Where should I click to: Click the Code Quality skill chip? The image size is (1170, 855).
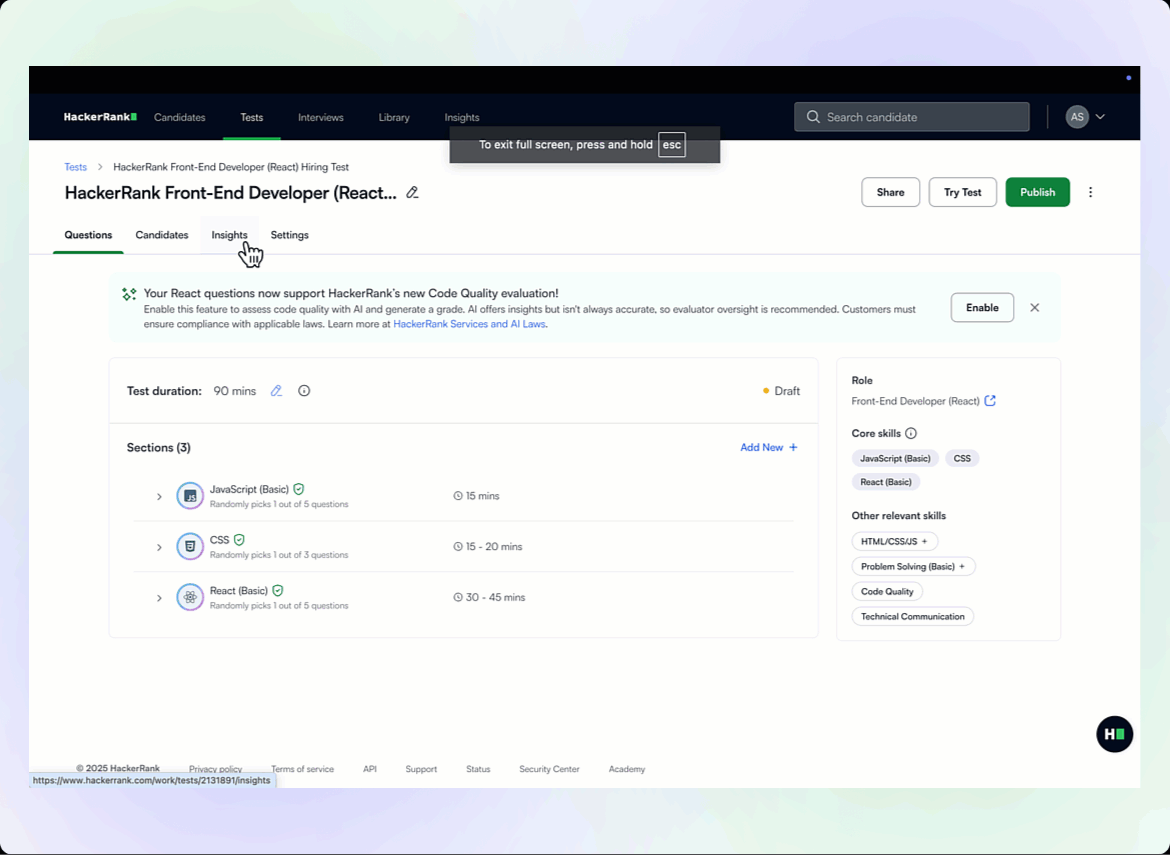(887, 592)
